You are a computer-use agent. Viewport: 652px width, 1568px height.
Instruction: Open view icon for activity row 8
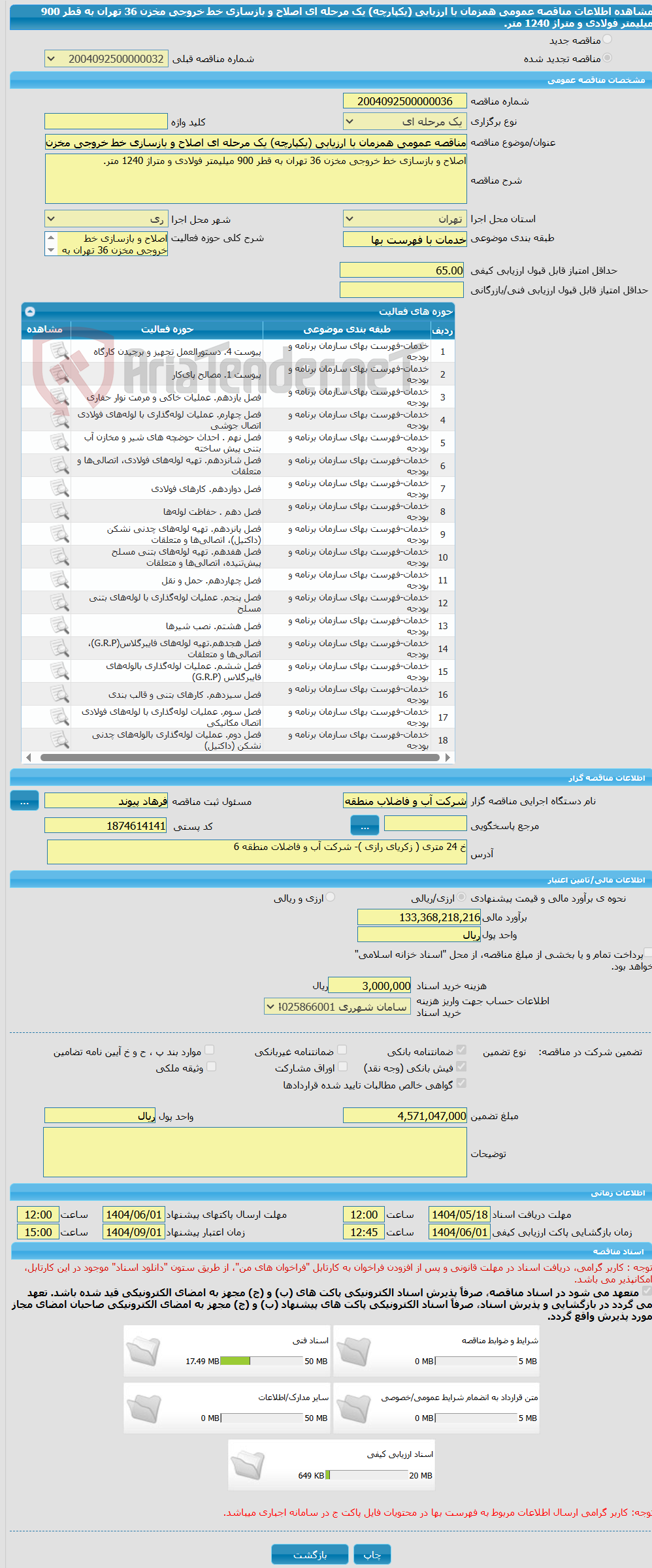tap(59, 512)
